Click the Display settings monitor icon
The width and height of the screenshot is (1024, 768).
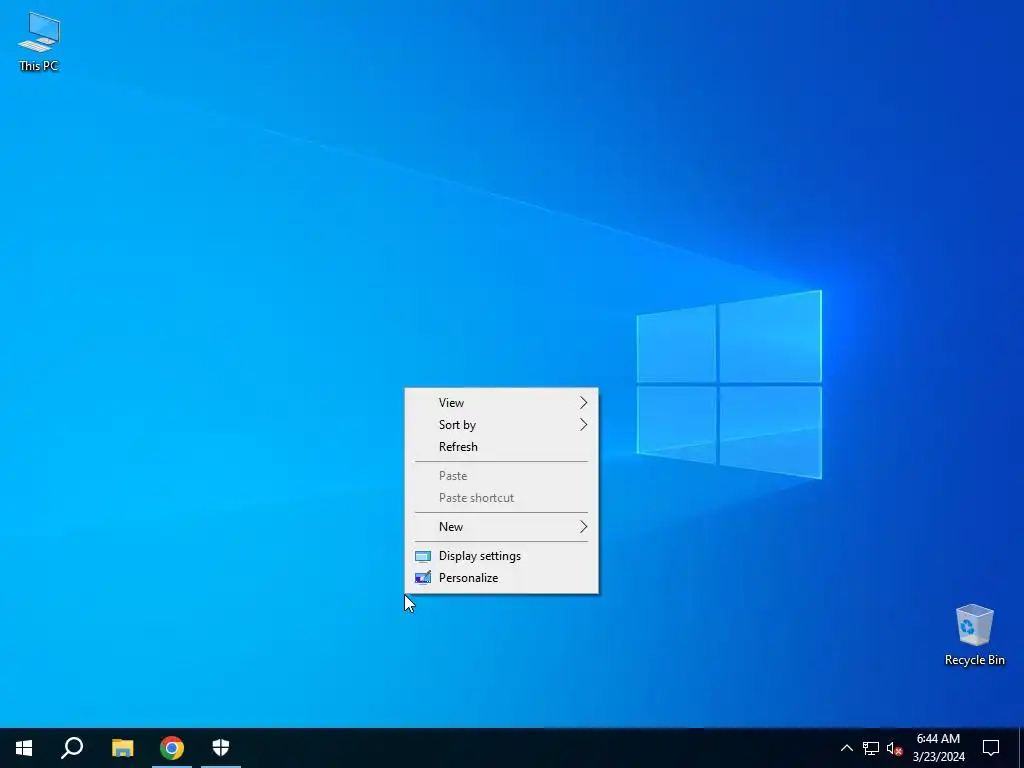coord(423,556)
